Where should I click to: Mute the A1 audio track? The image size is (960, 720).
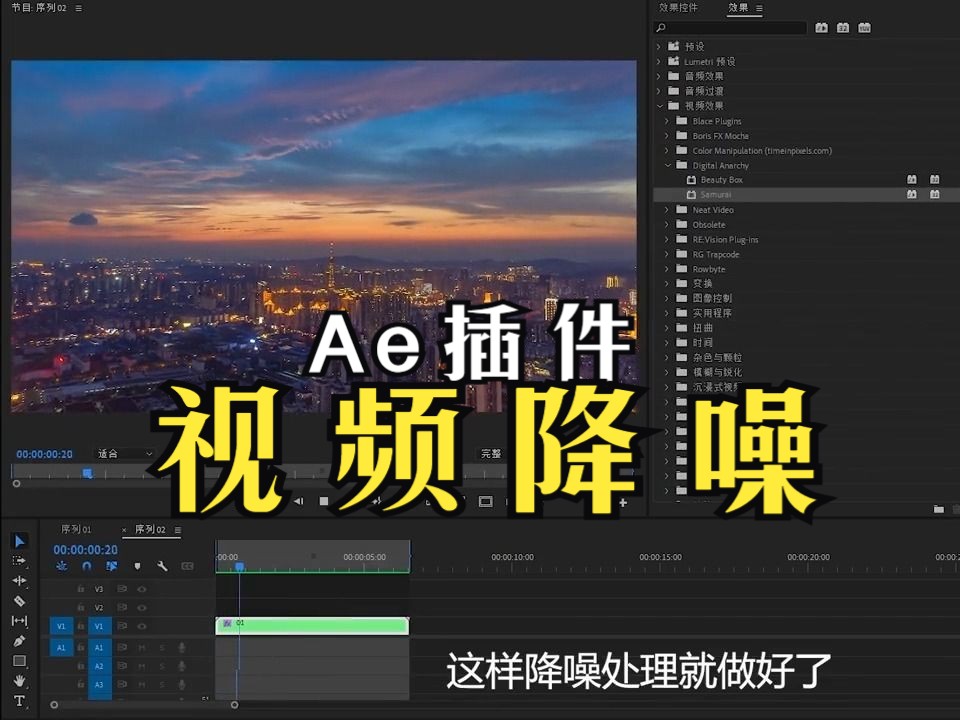pyautogui.click(x=142, y=646)
